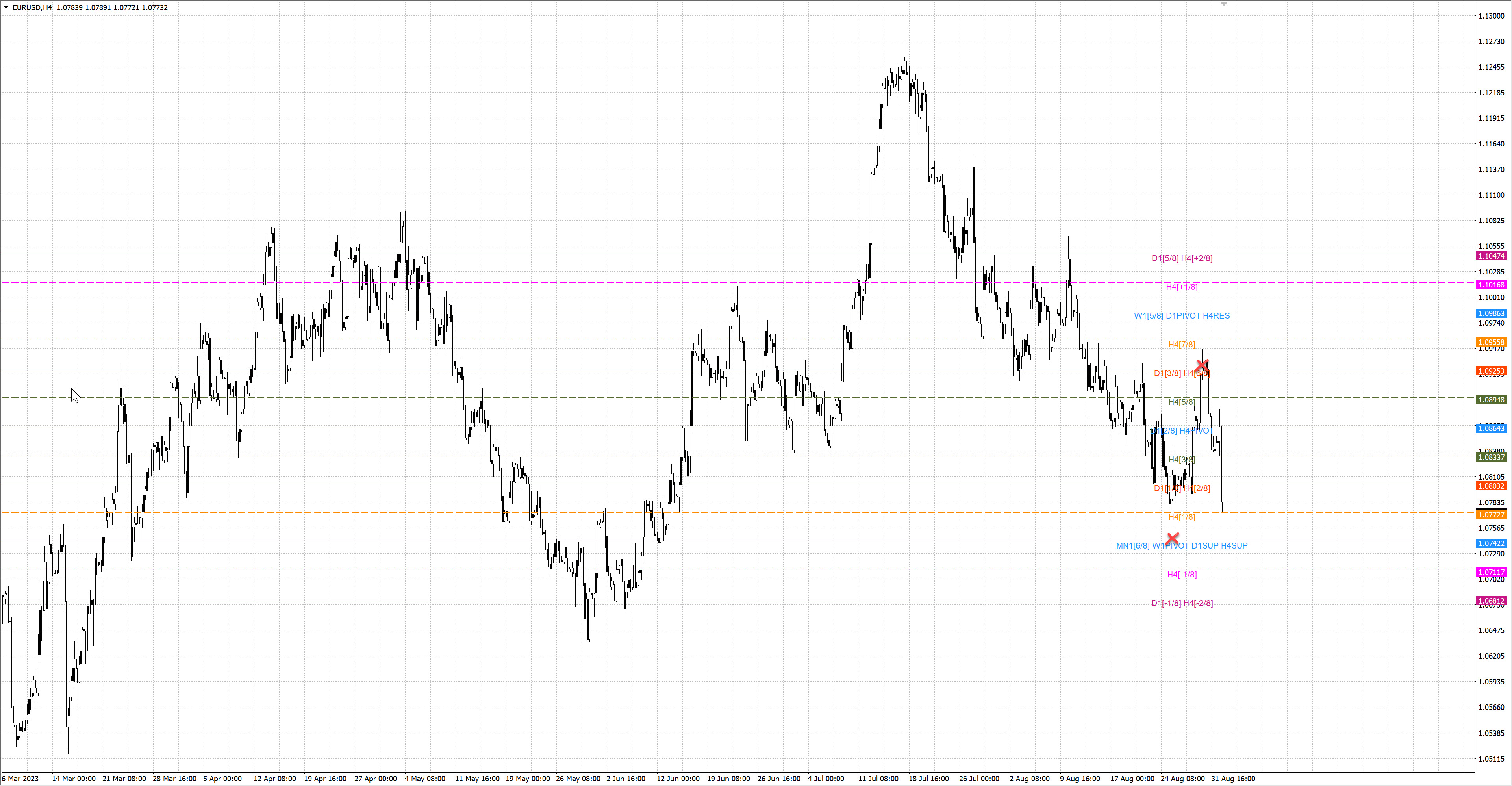
Task: Click the orange 1.09558 price tag
Action: point(1491,342)
